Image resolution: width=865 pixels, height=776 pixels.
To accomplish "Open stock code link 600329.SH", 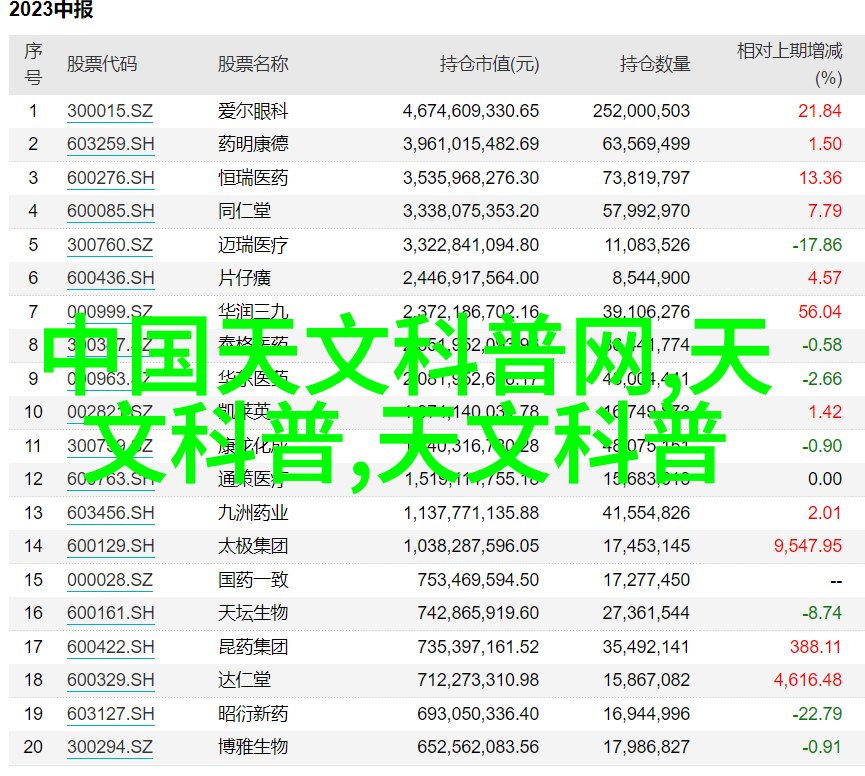I will (110, 680).
